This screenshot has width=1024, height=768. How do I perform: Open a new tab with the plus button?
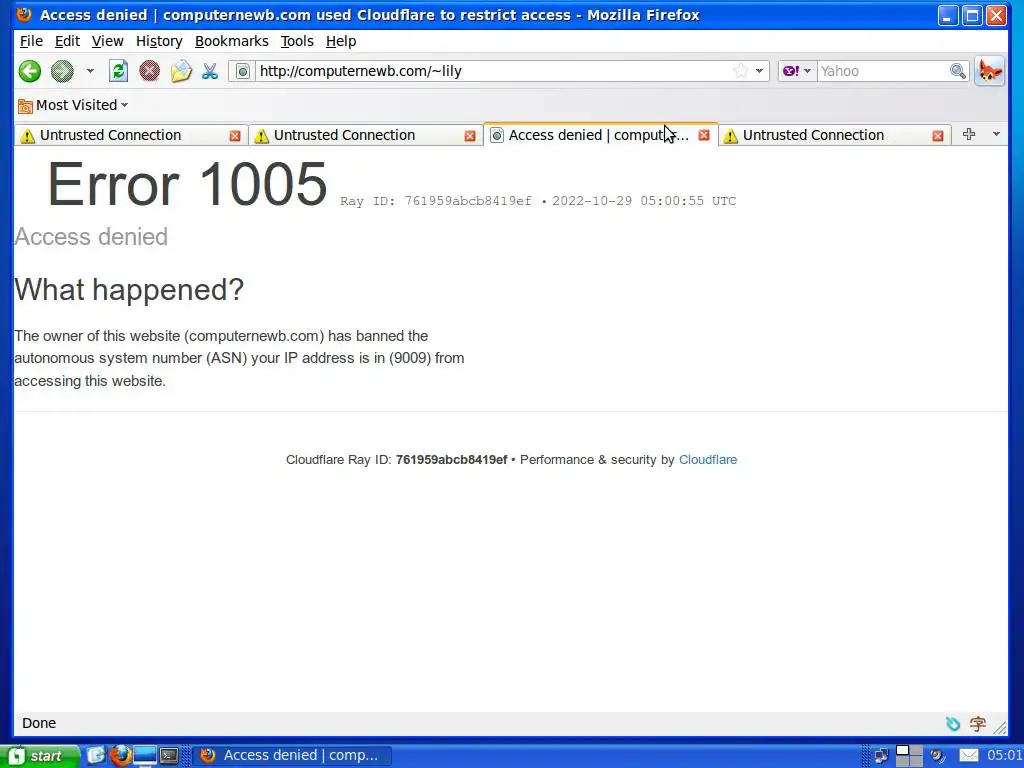[x=968, y=134]
